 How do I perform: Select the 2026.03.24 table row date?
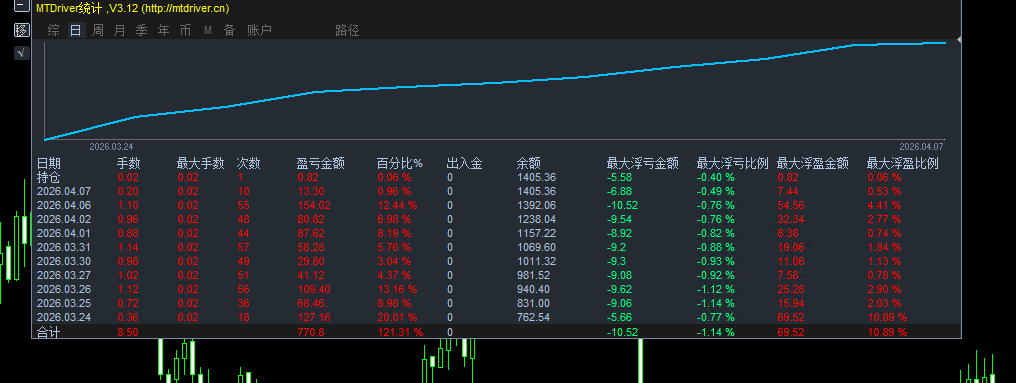point(64,317)
